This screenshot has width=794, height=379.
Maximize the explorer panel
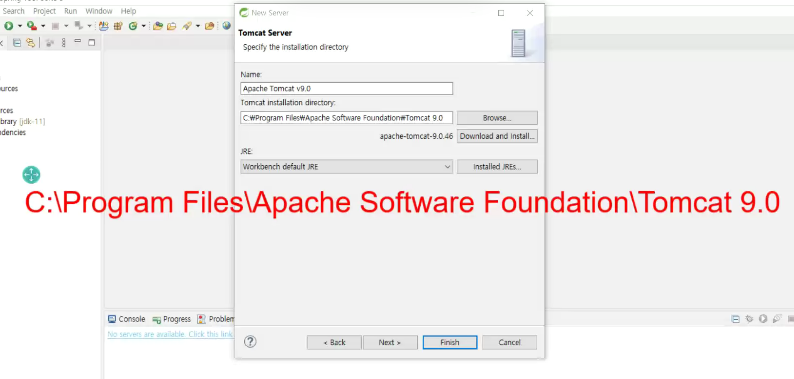tap(92, 43)
